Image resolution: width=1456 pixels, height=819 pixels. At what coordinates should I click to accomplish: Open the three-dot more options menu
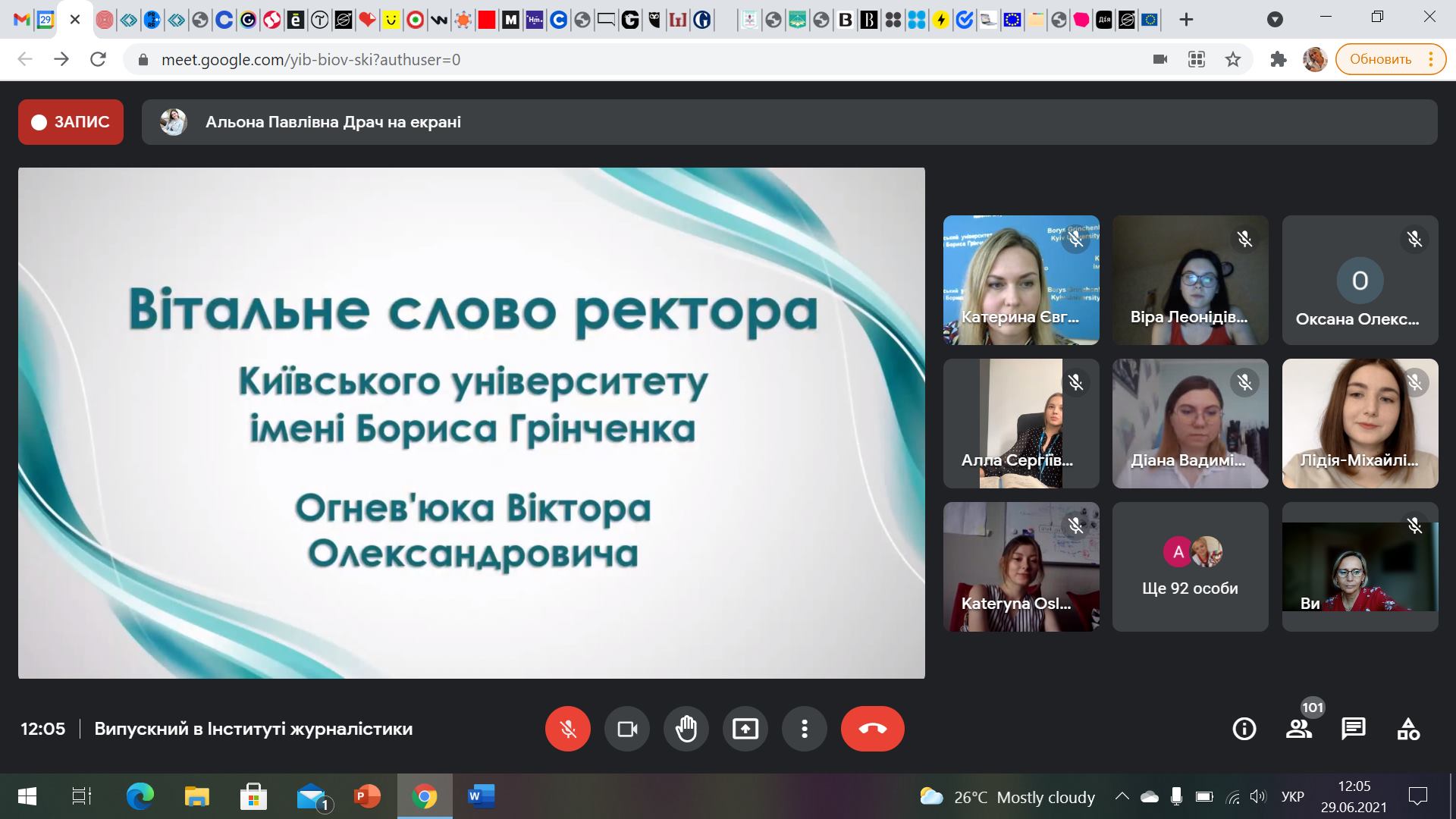tap(805, 729)
